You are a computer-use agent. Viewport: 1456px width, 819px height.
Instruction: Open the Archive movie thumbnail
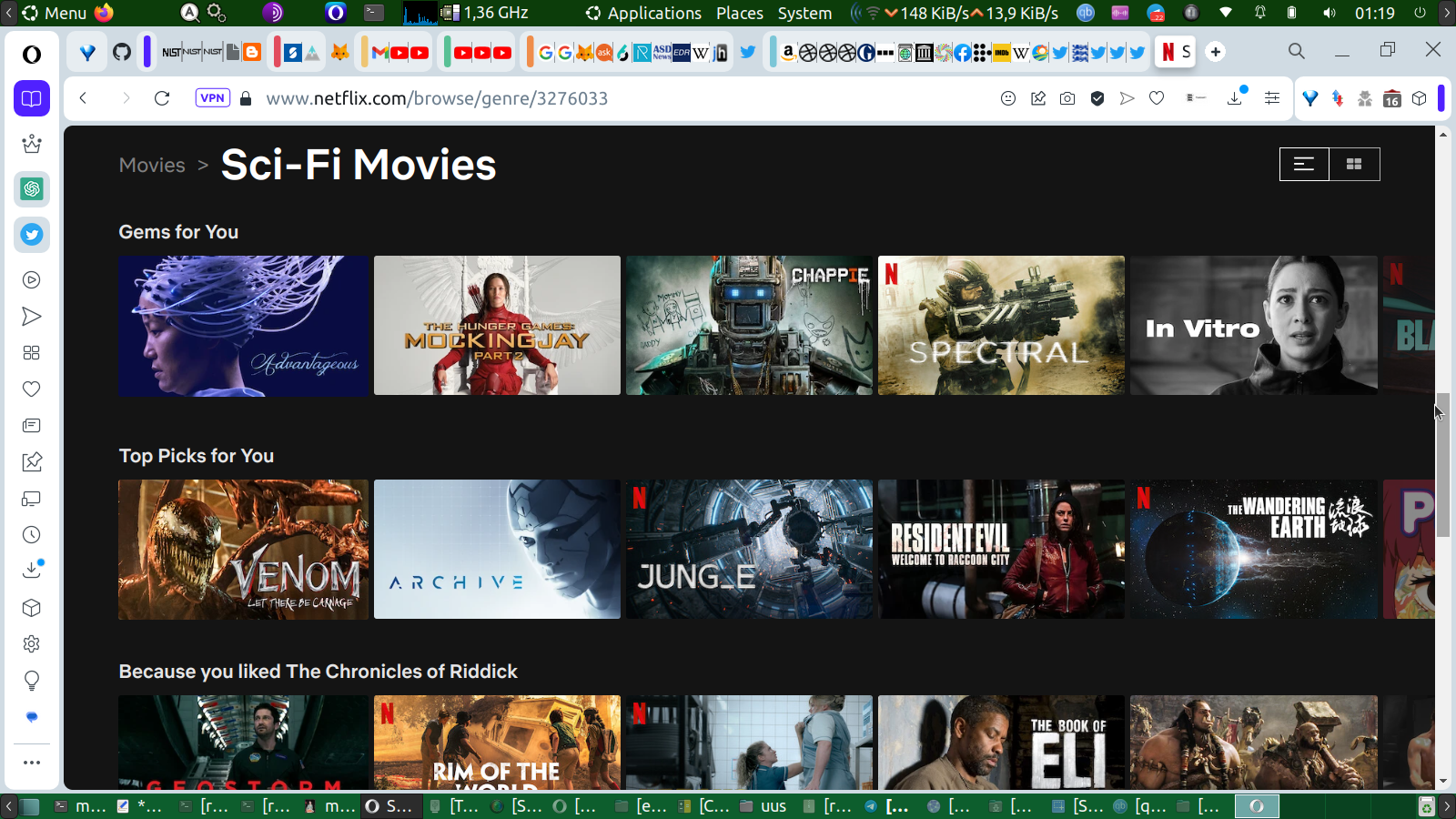(497, 550)
